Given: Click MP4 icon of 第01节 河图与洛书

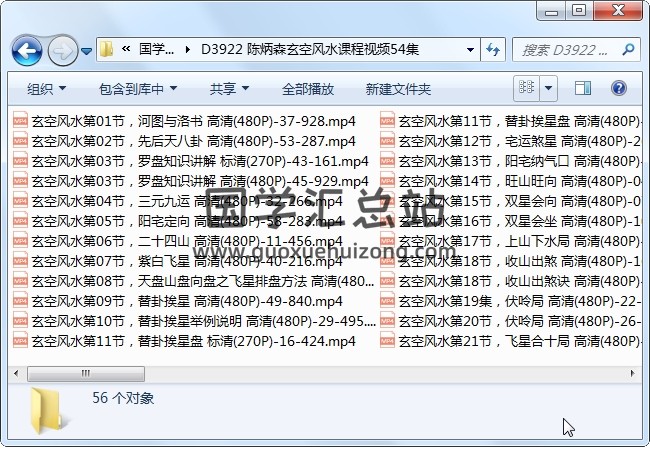Looking at the screenshot, I should click(x=20, y=121).
